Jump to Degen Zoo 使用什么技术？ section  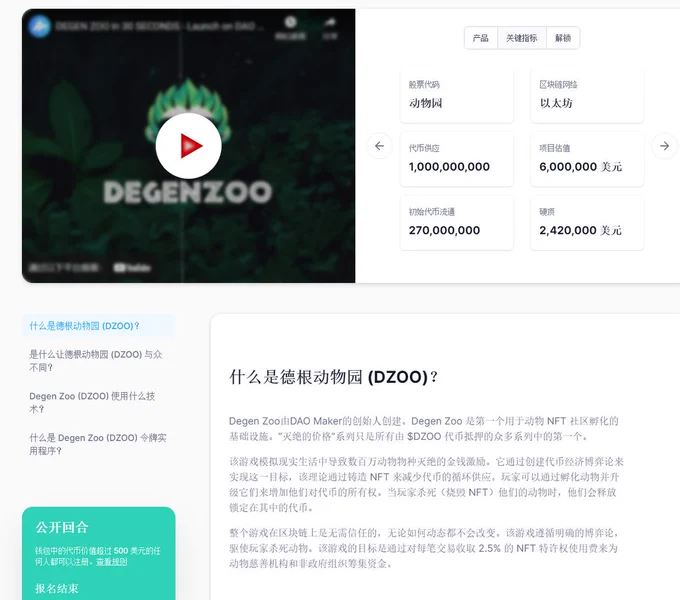92,402
